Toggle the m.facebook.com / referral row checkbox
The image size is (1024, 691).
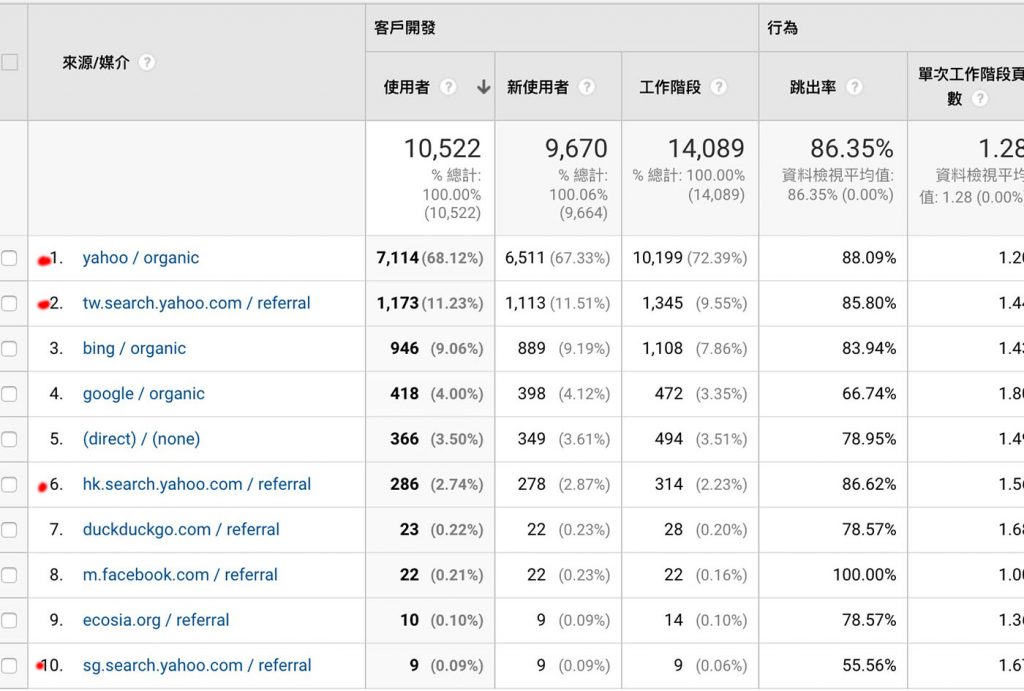[9, 575]
